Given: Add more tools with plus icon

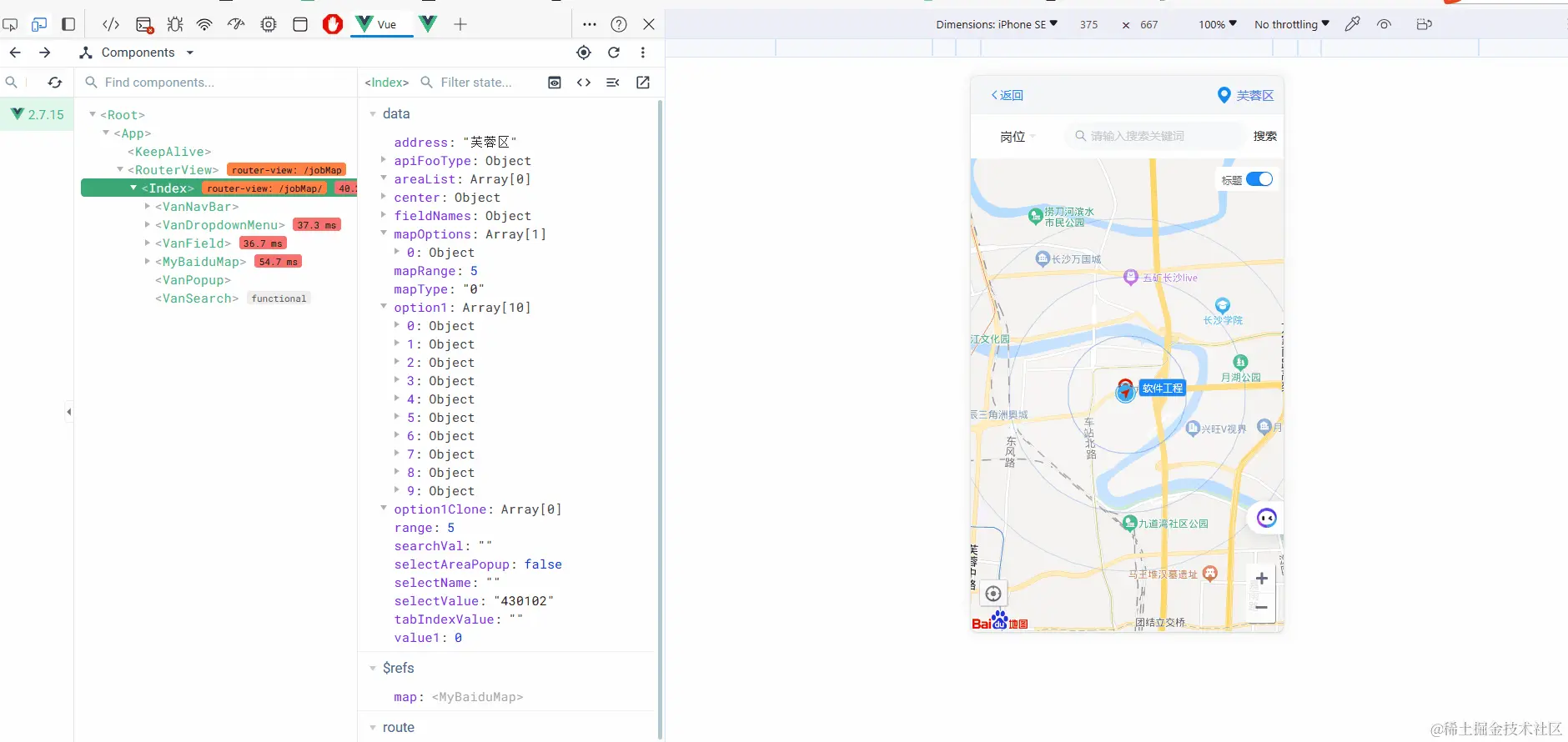Looking at the screenshot, I should pos(460,24).
